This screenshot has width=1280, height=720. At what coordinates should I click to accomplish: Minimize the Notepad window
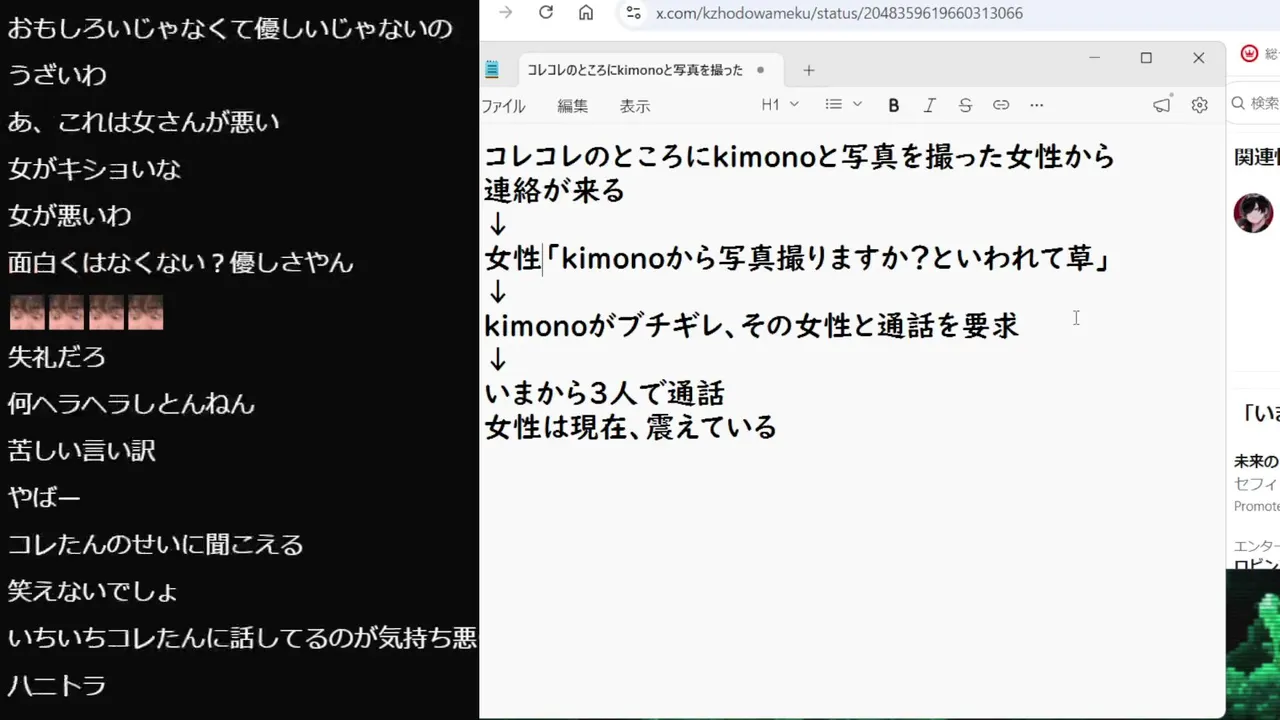click(1094, 58)
